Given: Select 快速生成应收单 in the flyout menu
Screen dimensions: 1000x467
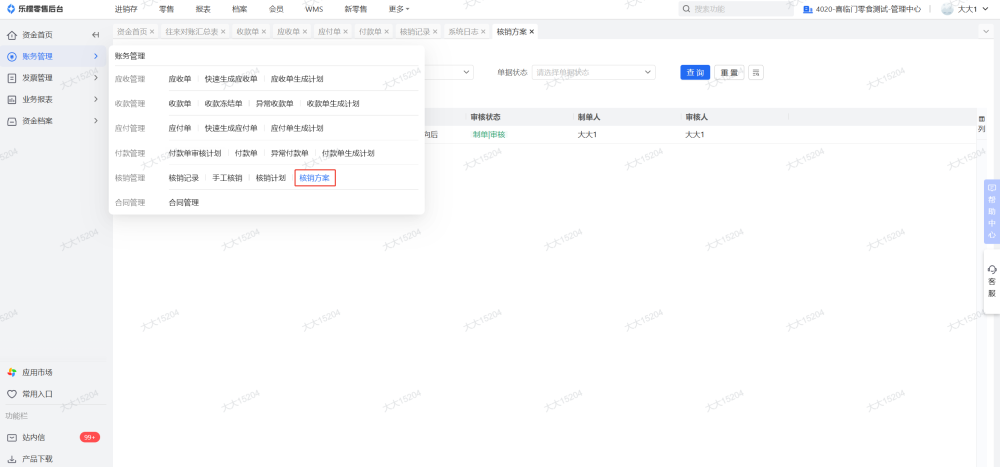Looking at the screenshot, I should tap(231, 79).
